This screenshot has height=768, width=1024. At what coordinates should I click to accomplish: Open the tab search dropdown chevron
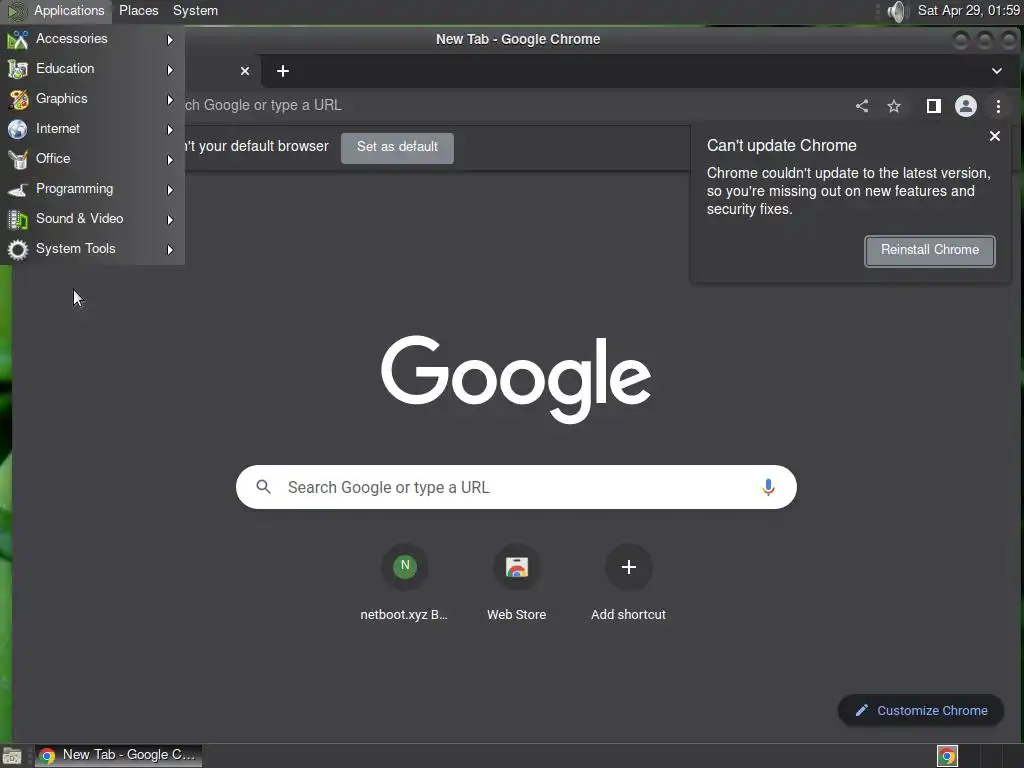coord(997,71)
